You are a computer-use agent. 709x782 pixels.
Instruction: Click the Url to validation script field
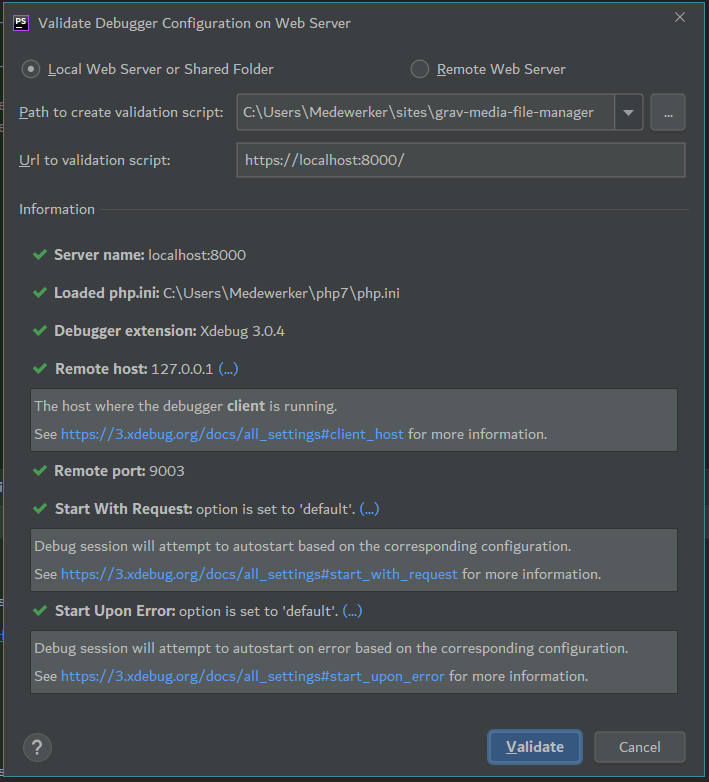461,160
